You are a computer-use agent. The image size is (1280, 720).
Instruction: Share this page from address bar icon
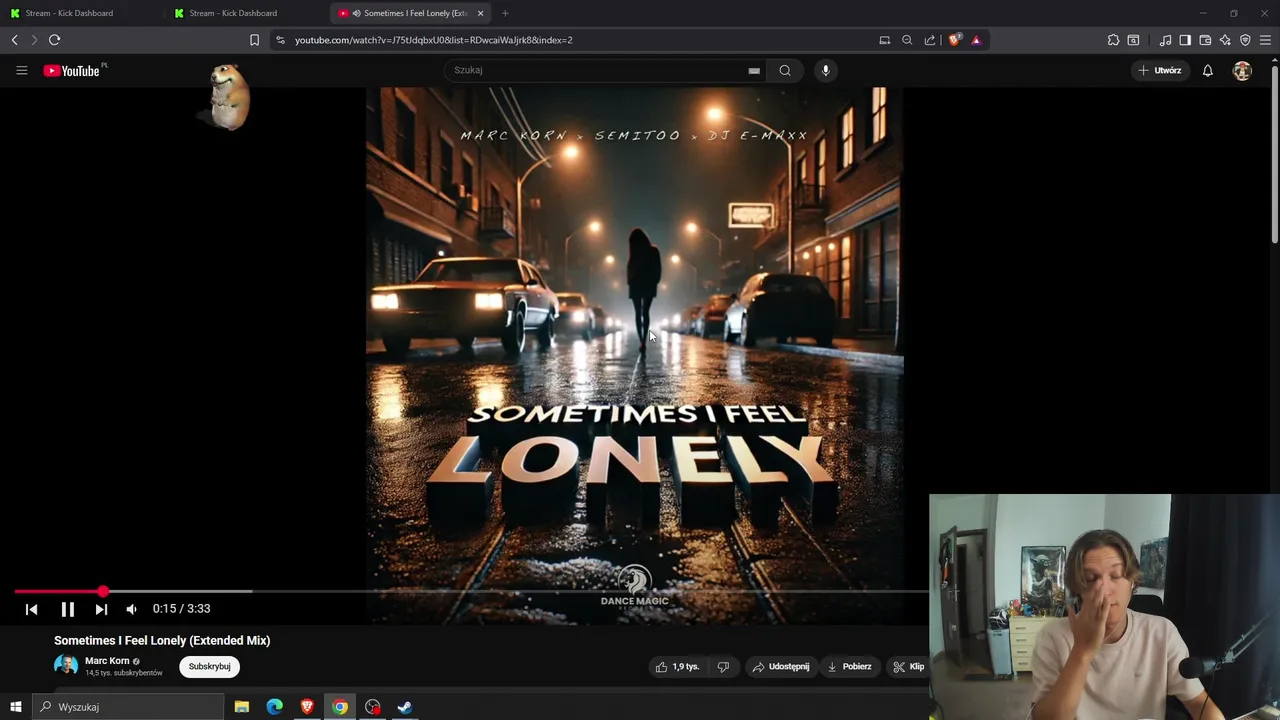tap(930, 40)
